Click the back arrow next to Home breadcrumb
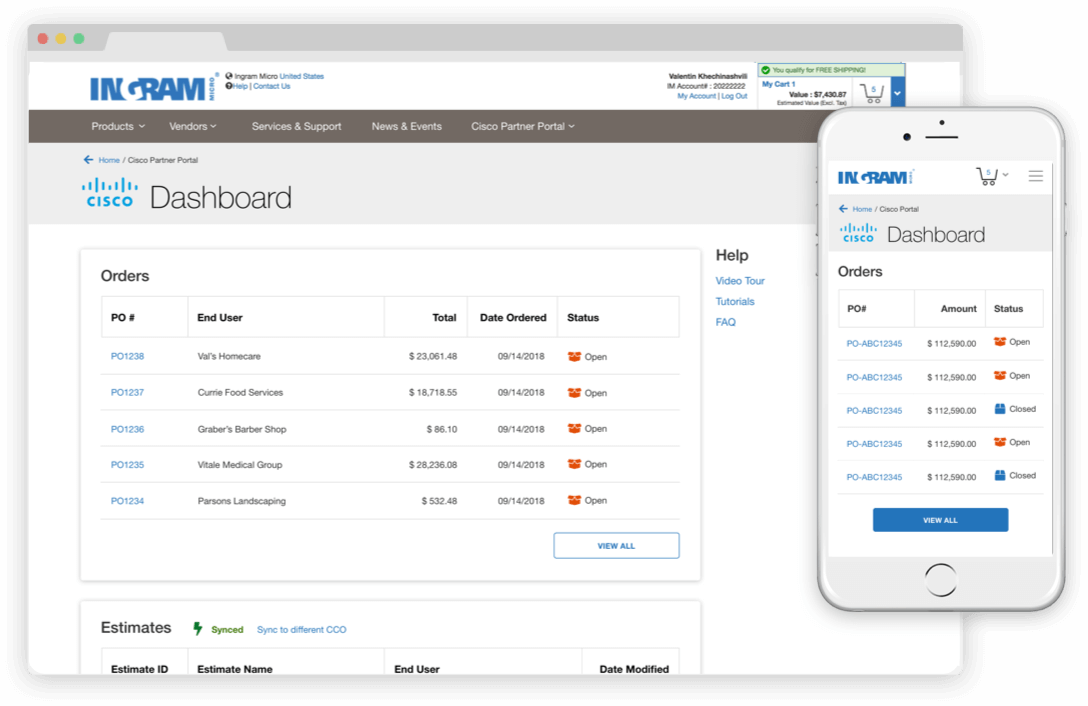The width and height of the screenshot is (1088, 706). (x=89, y=160)
